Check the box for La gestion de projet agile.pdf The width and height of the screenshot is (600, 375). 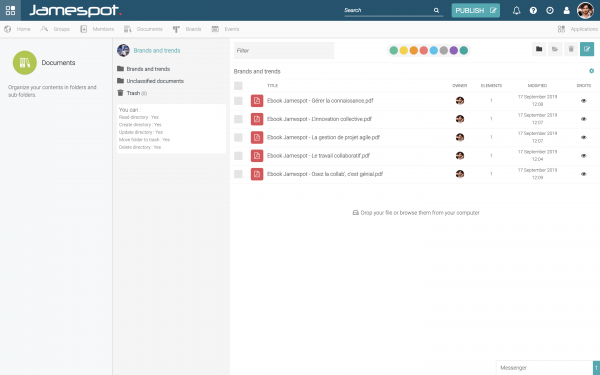(x=238, y=137)
